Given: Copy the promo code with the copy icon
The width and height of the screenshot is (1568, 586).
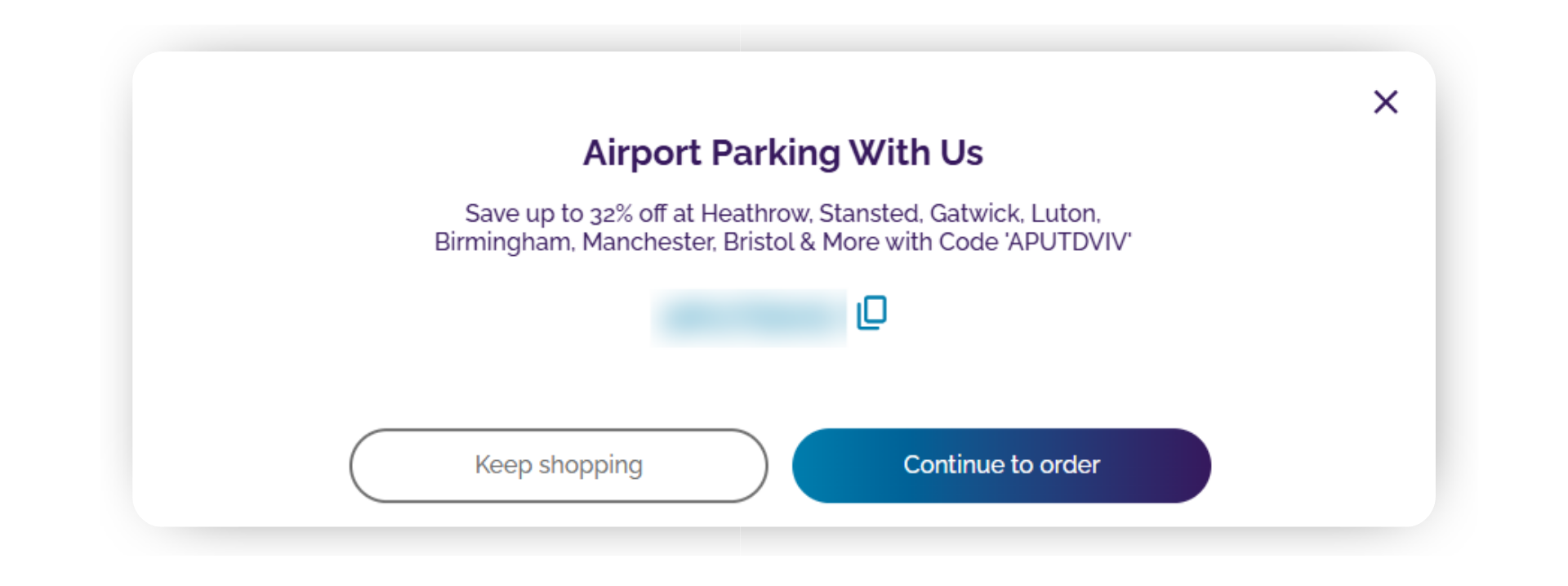Looking at the screenshot, I should tap(871, 313).
